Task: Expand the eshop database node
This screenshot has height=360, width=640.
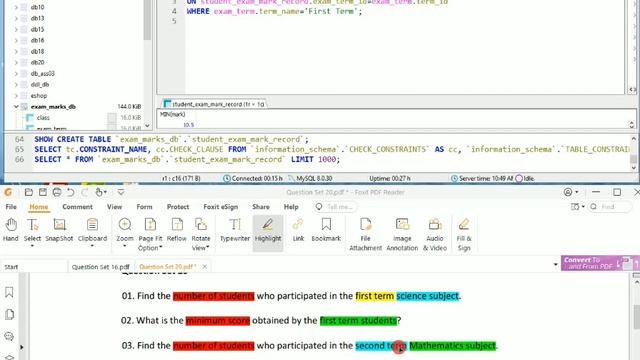Action: 16,96
